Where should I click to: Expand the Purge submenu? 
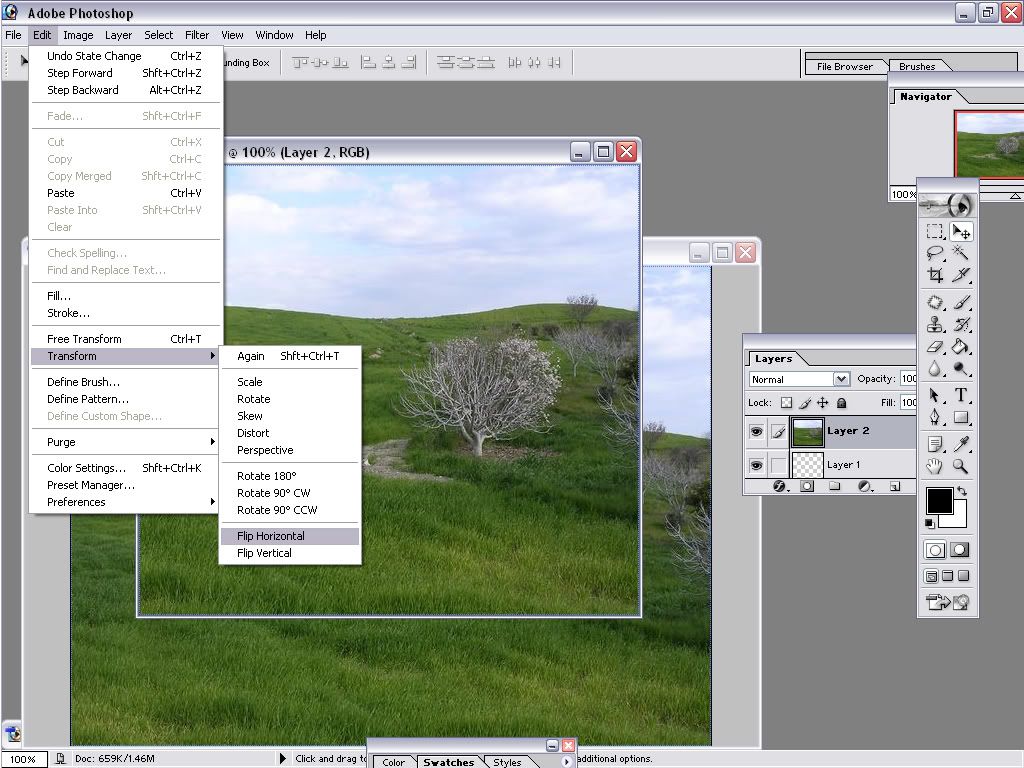coord(124,442)
